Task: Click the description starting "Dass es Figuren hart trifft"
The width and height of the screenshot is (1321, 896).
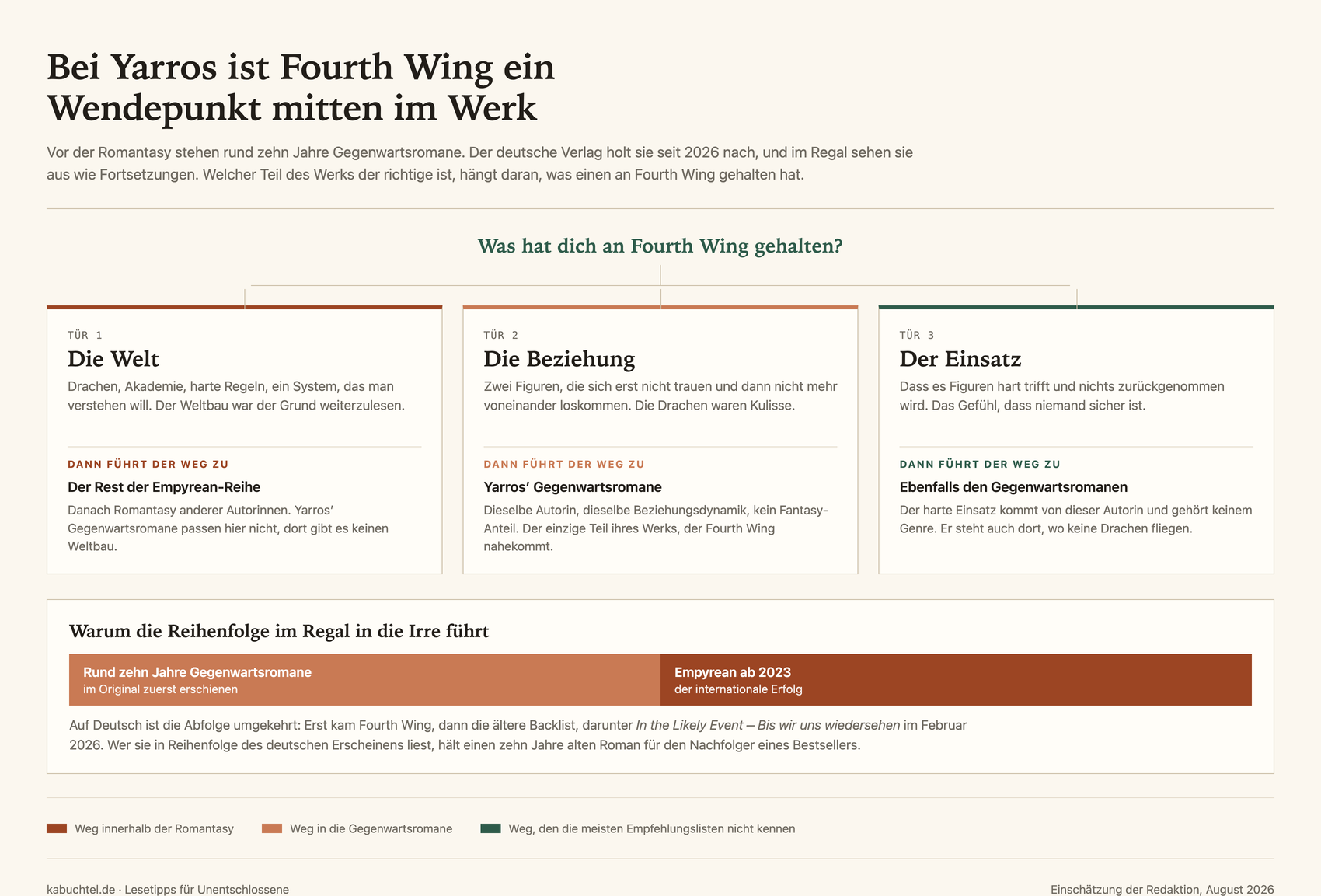Action: point(1062,396)
